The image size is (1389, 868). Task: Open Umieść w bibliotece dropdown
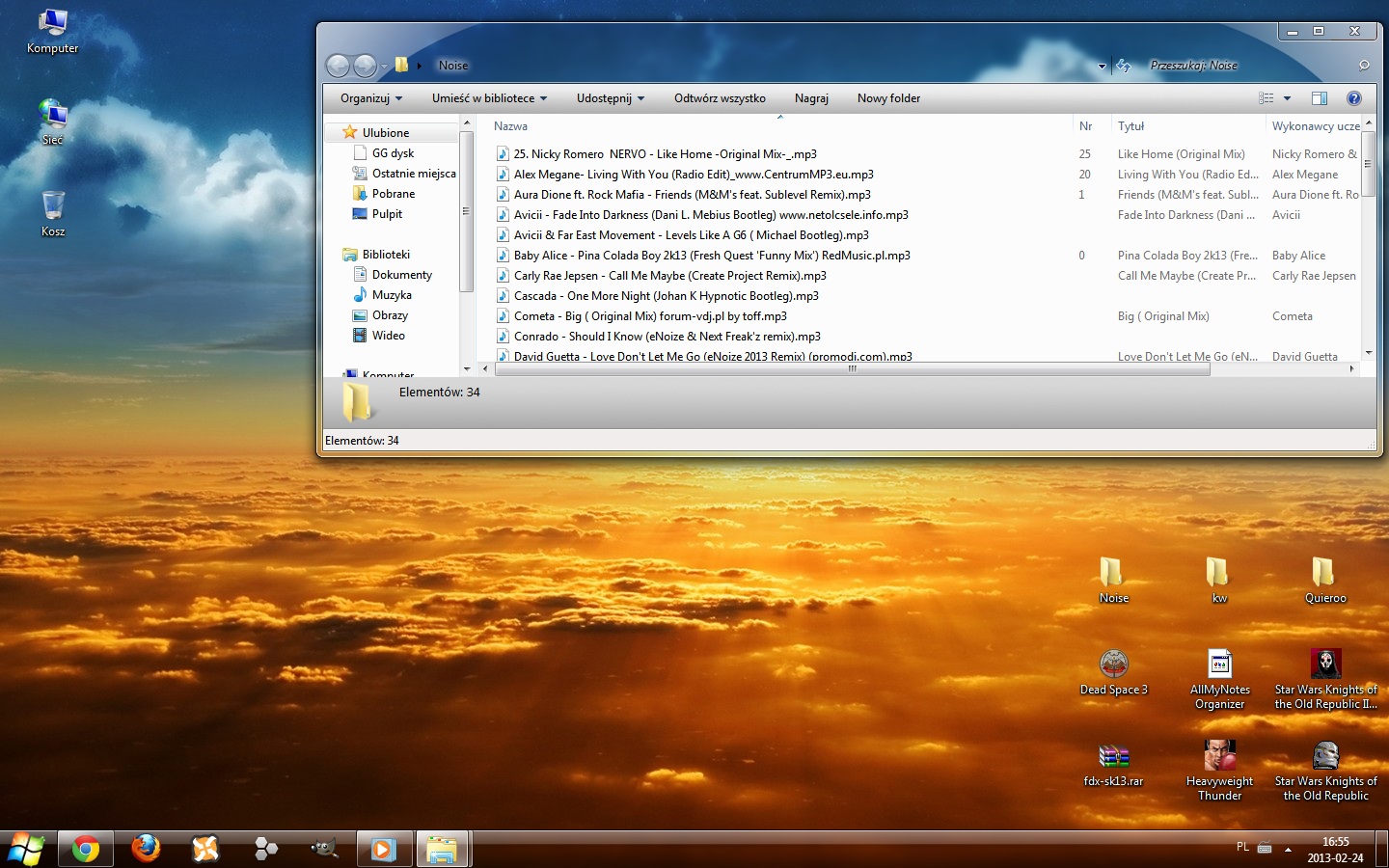click(489, 98)
